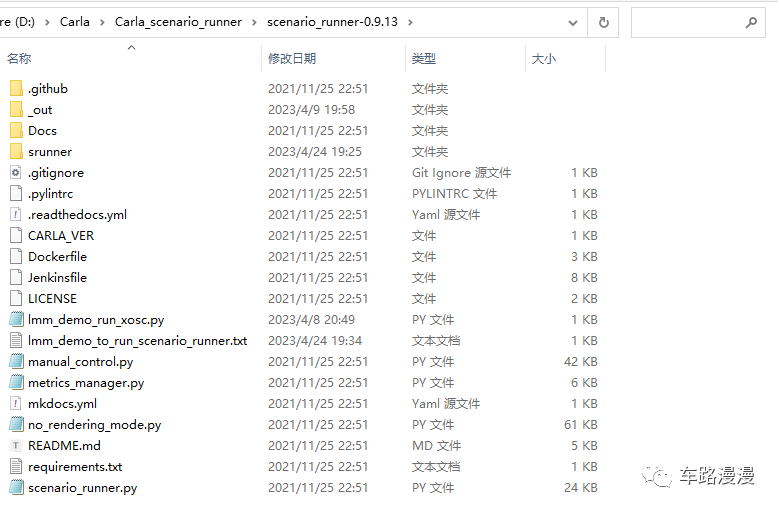The height and width of the screenshot is (509, 779).
Task: Select the folder name .github
Action: (48, 88)
